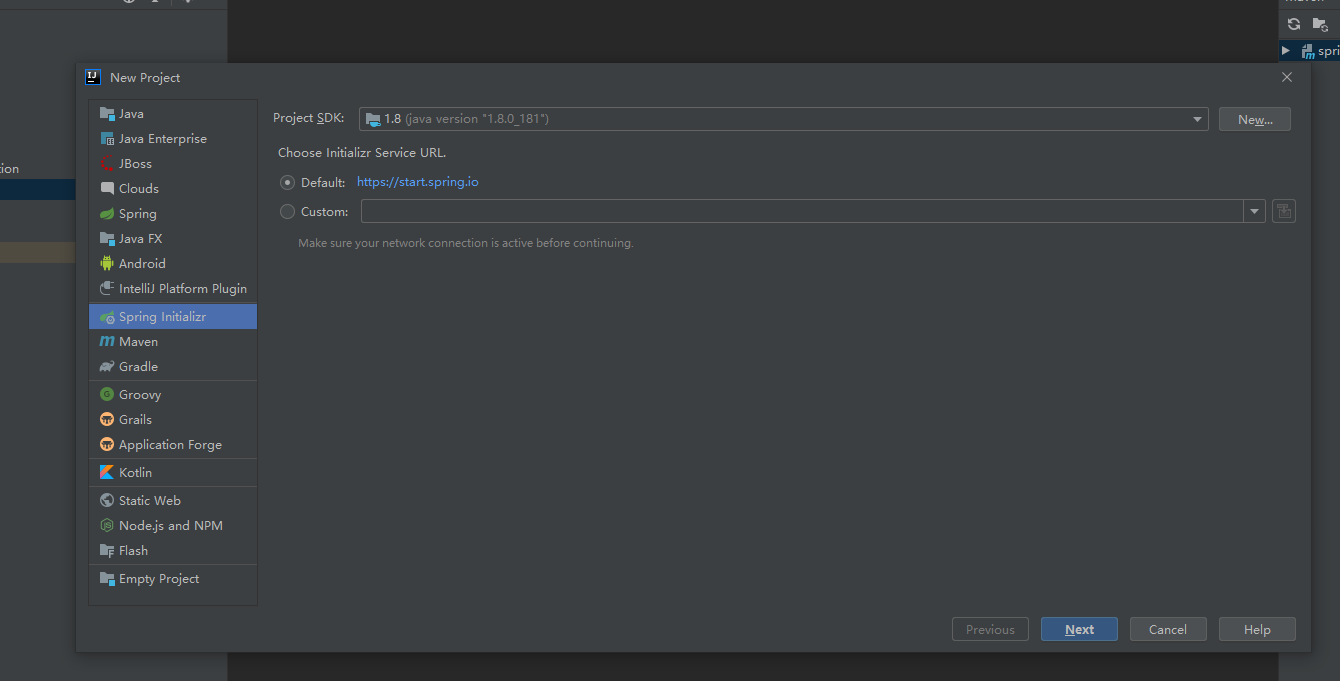Click the IntelliJ IDEA logo in dialog title
Screen dimensions: 1340x681
point(93,77)
